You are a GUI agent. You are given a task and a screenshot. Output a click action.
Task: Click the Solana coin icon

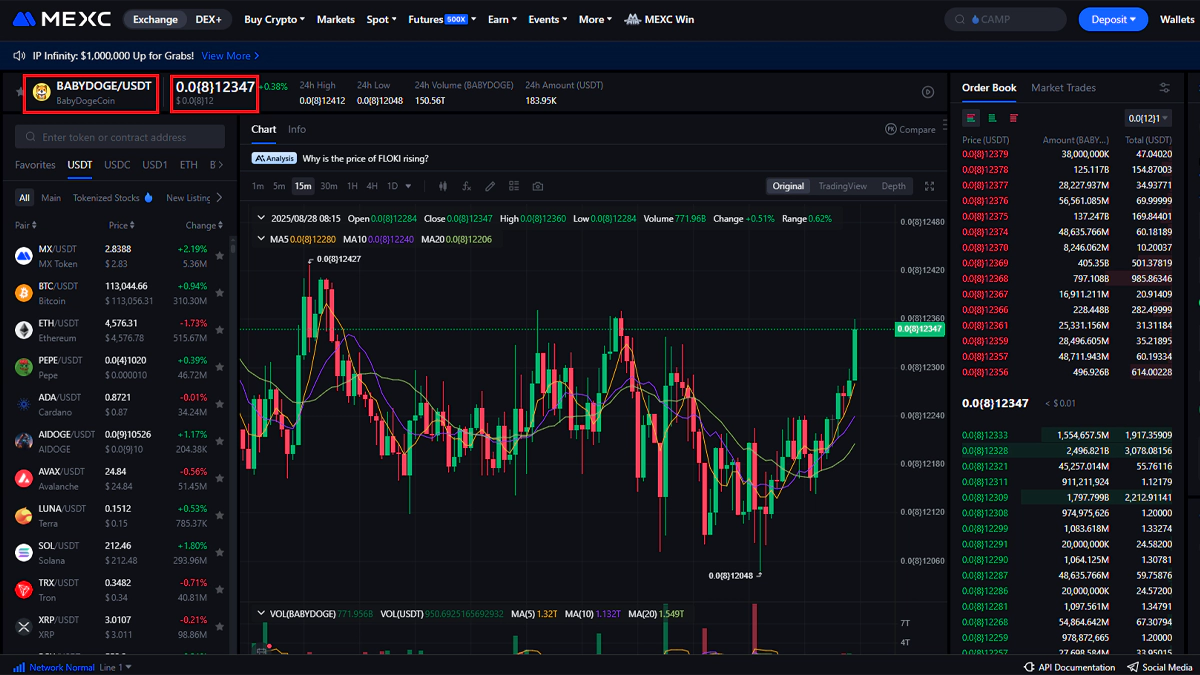[24, 553]
